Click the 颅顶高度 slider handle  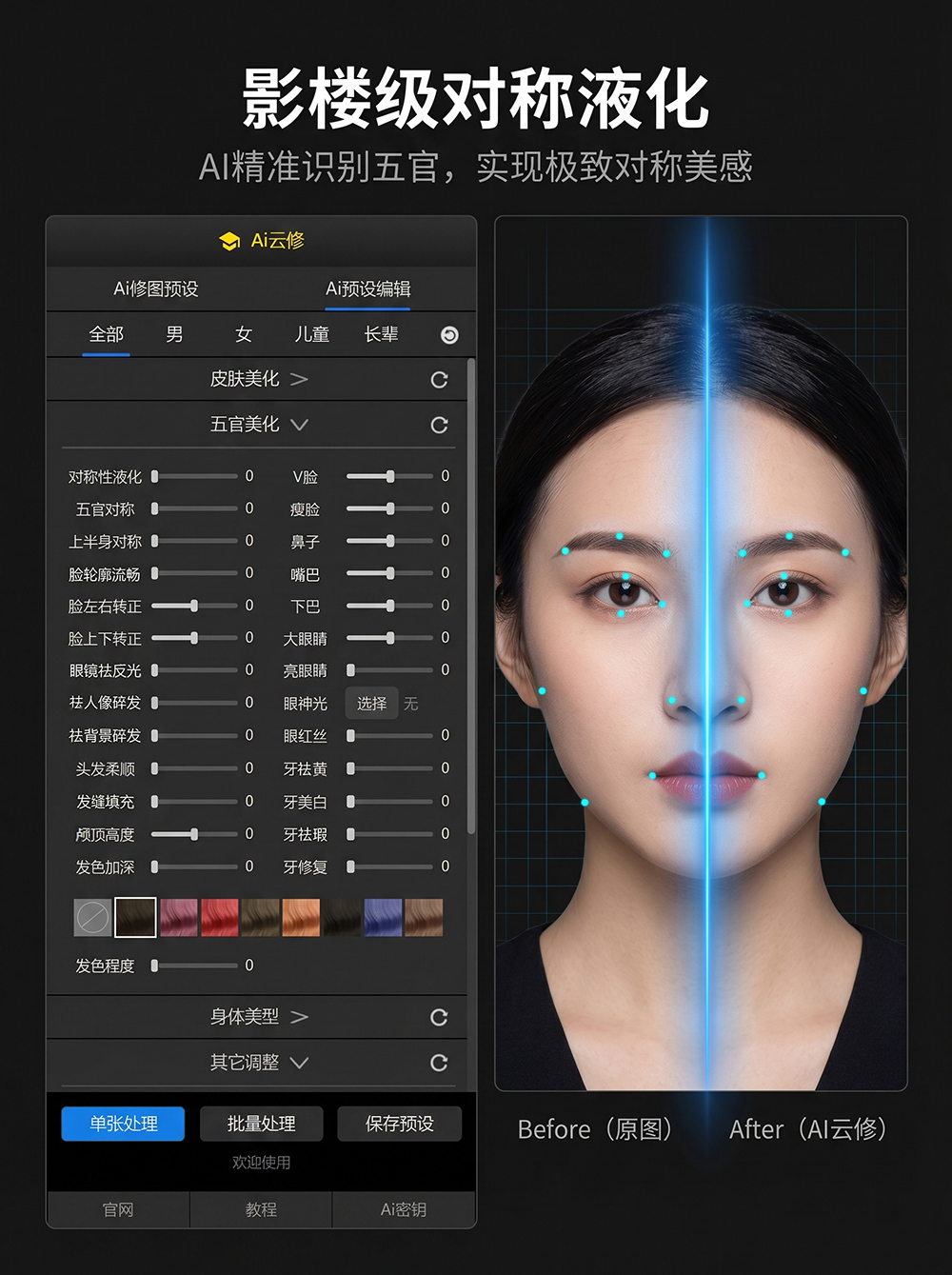click(x=194, y=834)
